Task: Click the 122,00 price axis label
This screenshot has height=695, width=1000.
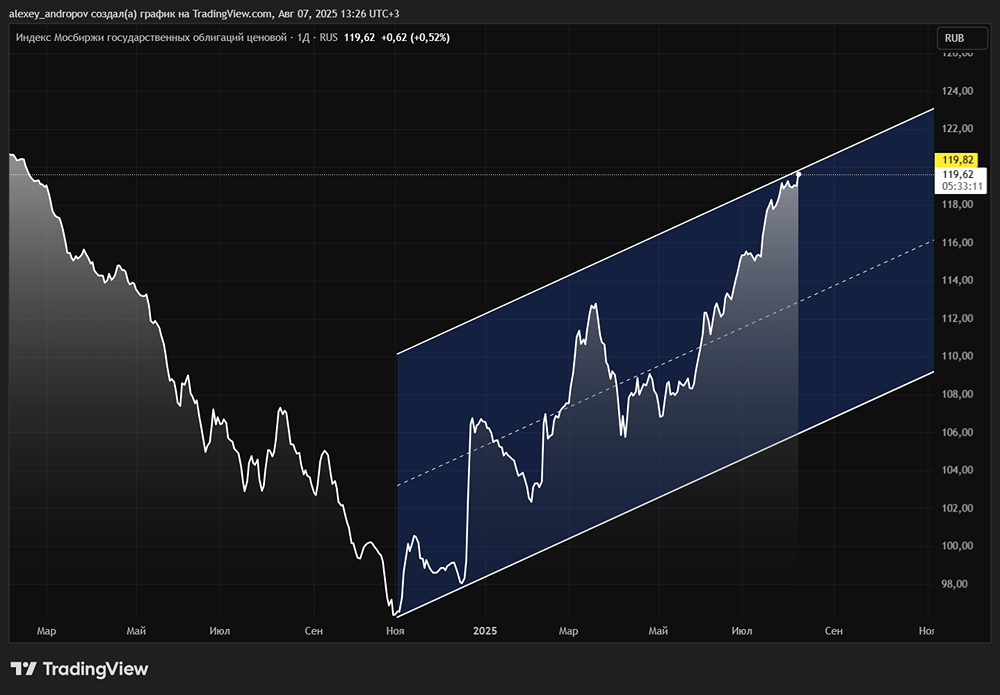Action: coord(958,129)
